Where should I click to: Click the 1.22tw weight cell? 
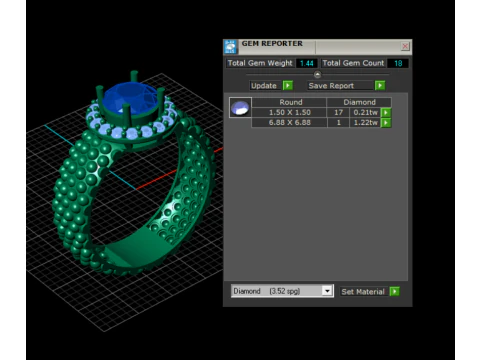[x=365, y=123]
